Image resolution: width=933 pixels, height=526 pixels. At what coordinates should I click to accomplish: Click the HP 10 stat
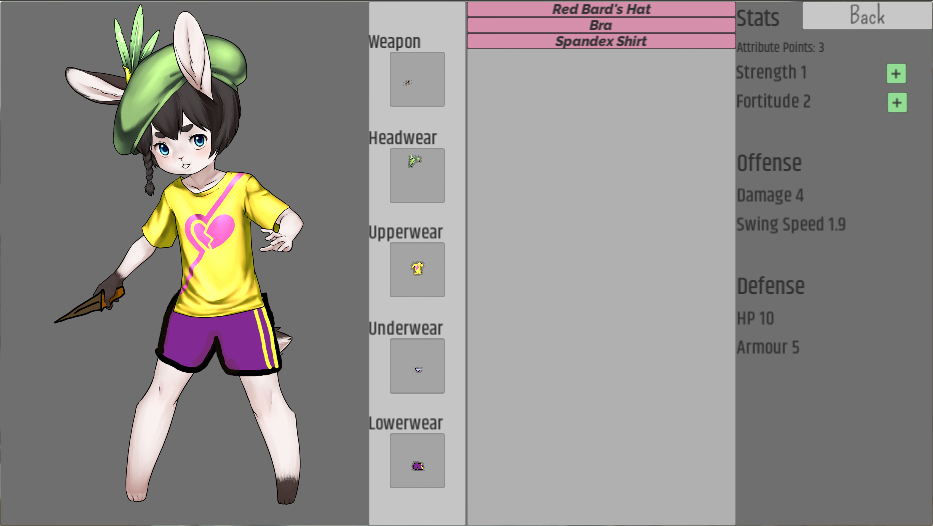(x=755, y=318)
